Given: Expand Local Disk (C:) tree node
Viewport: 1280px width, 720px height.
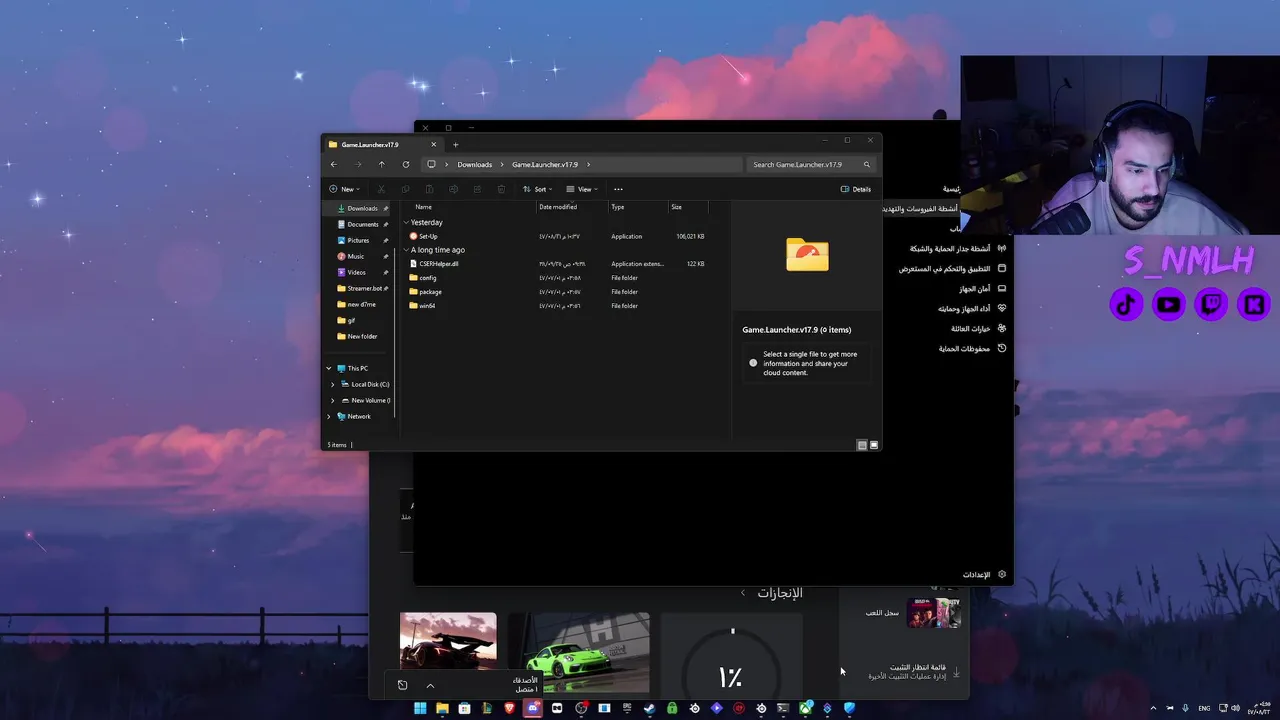Looking at the screenshot, I should click(x=333, y=384).
